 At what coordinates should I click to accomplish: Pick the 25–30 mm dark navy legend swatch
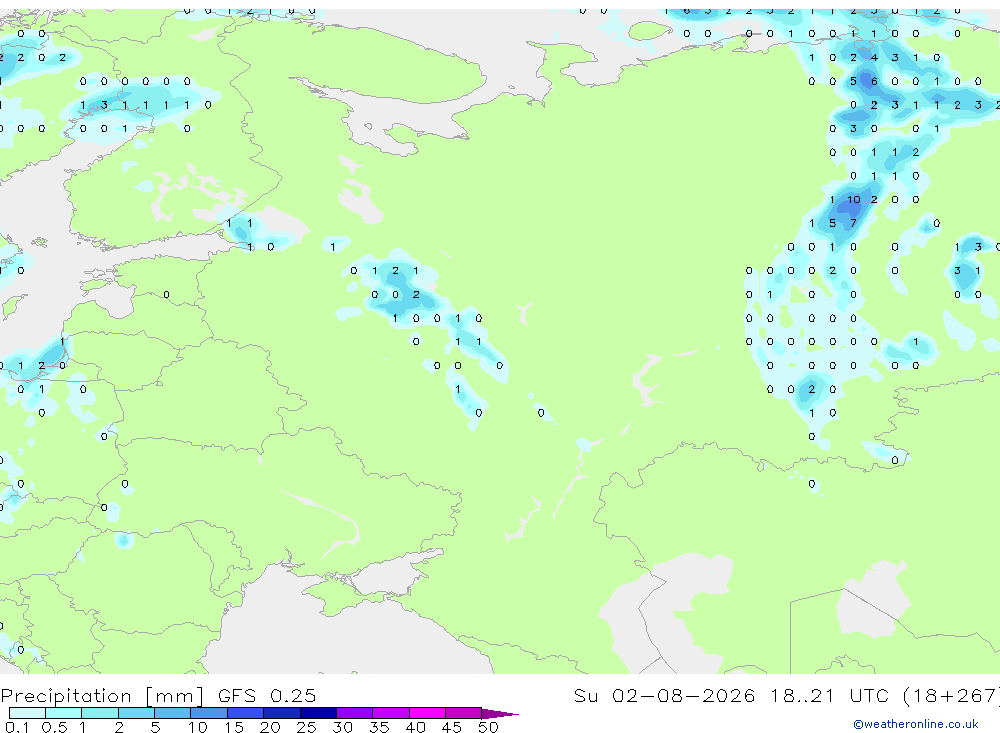(318, 713)
